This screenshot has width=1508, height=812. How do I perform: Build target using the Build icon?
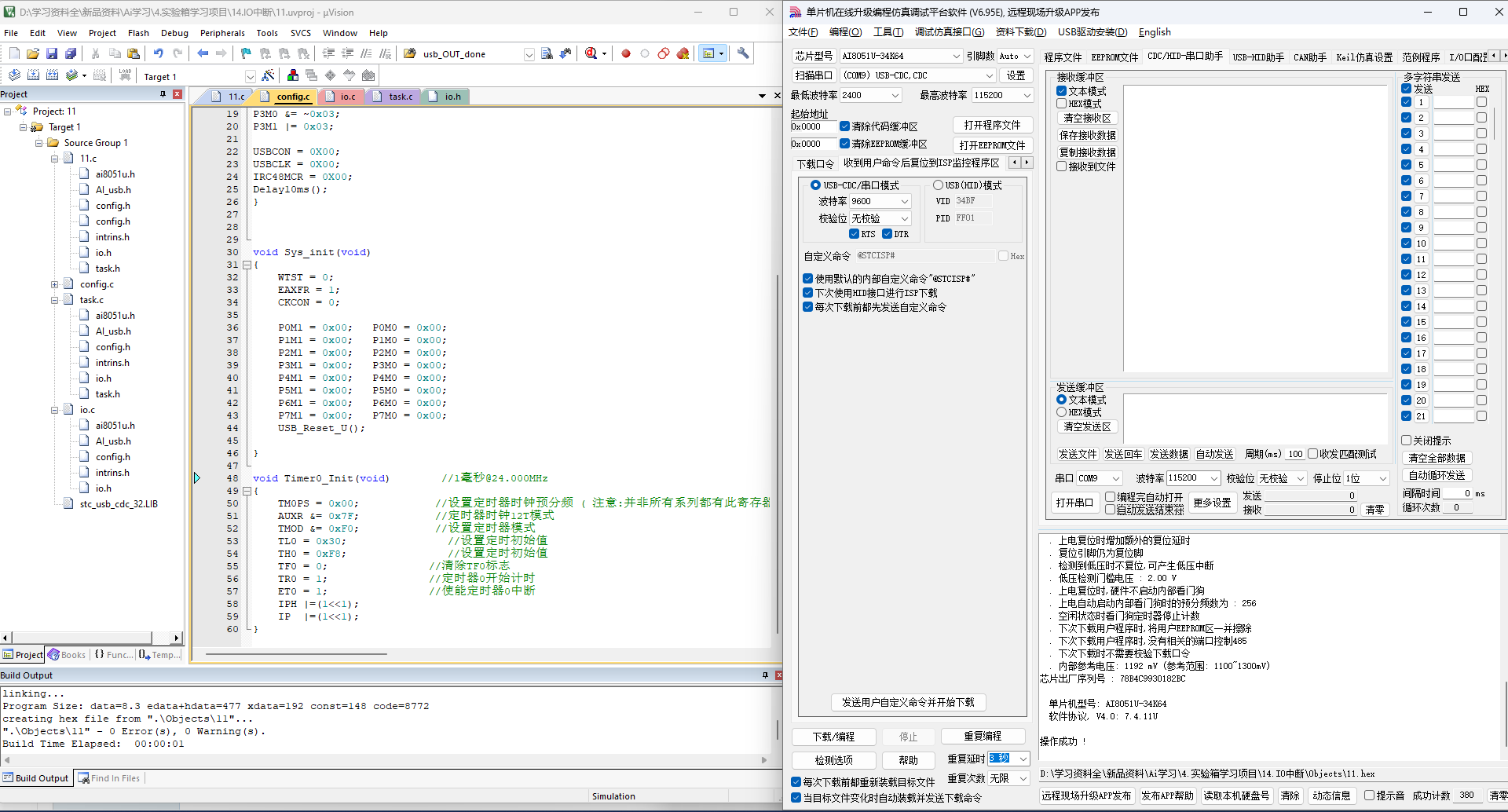click(x=33, y=75)
